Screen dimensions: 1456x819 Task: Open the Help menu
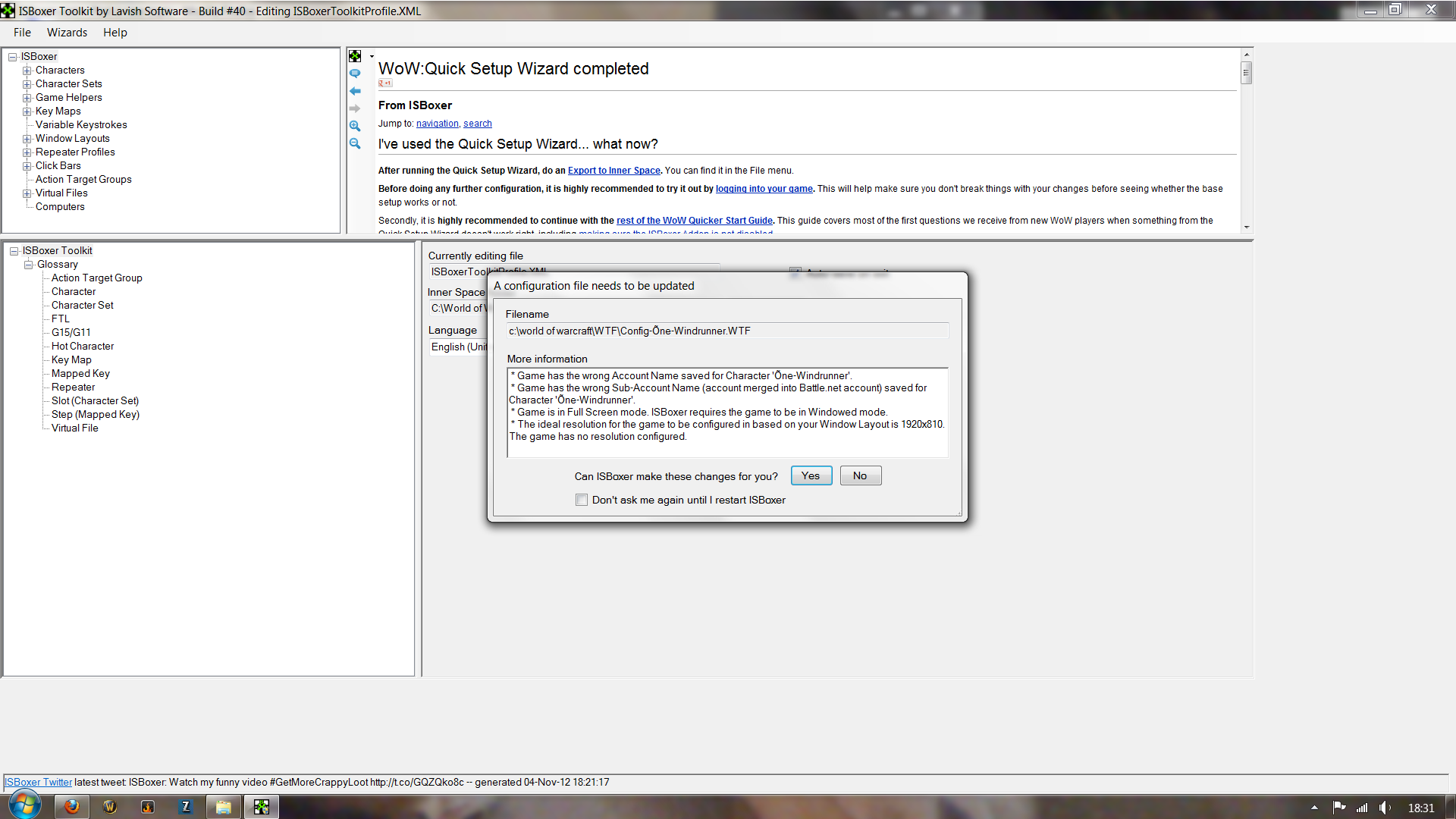coord(115,33)
